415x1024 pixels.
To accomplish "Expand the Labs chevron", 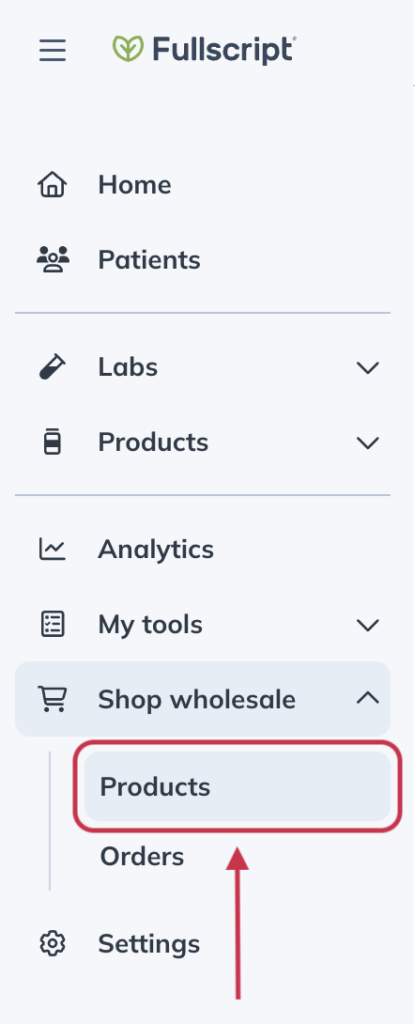I will tap(368, 368).
